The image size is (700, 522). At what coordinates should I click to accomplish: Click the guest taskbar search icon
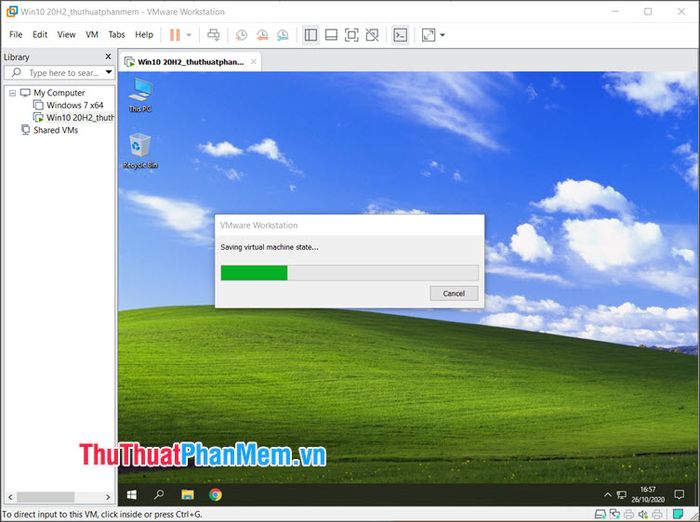point(159,495)
